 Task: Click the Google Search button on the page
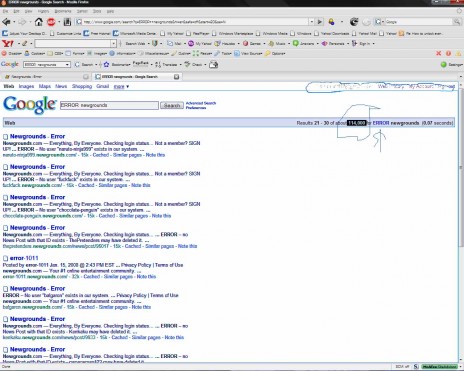pos(172,105)
